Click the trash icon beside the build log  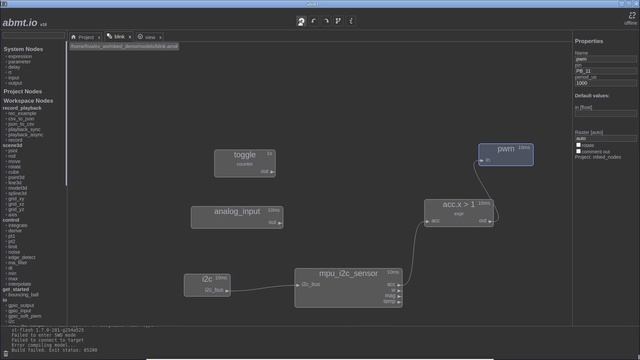6,354
